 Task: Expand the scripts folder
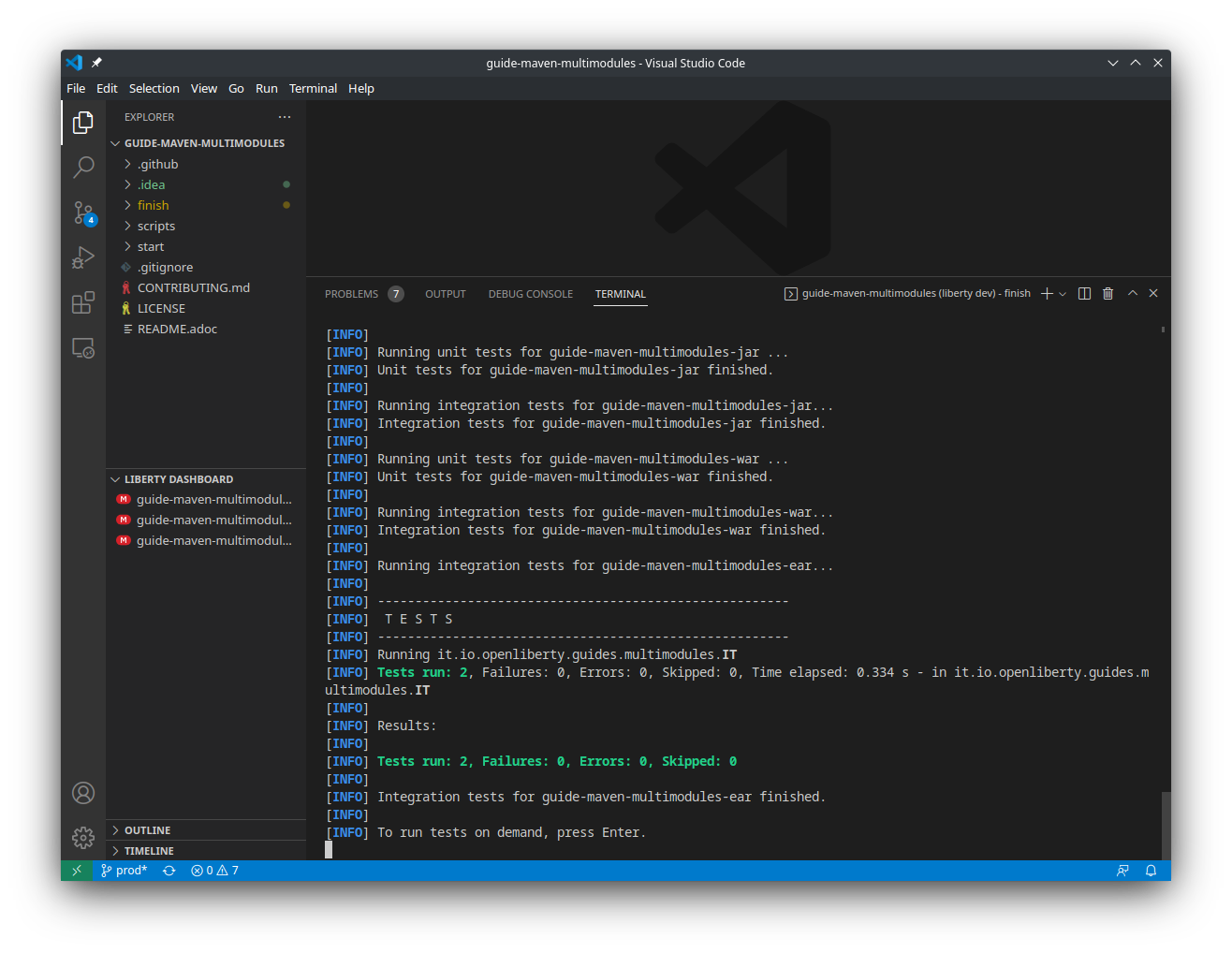pyautogui.click(x=206, y=226)
